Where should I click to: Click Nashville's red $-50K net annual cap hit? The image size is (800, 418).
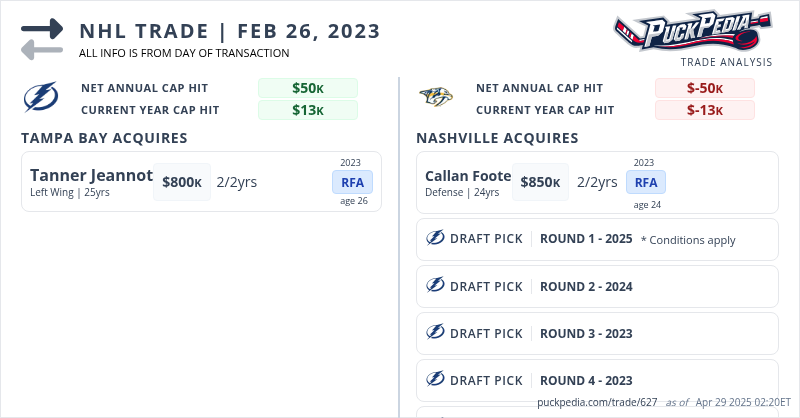[x=704, y=88]
